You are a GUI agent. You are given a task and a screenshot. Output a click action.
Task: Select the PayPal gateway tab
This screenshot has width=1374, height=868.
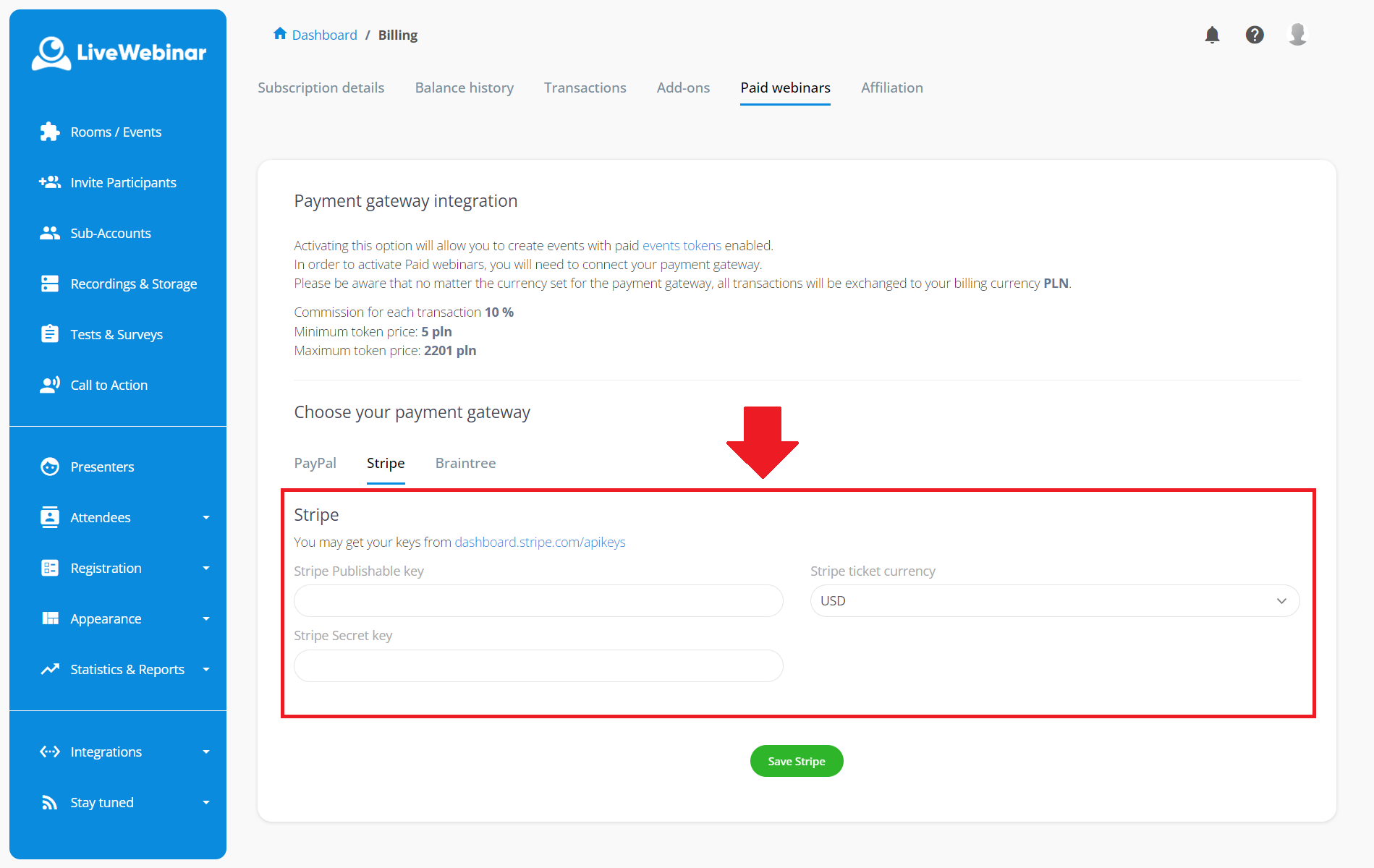(x=315, y=463)
